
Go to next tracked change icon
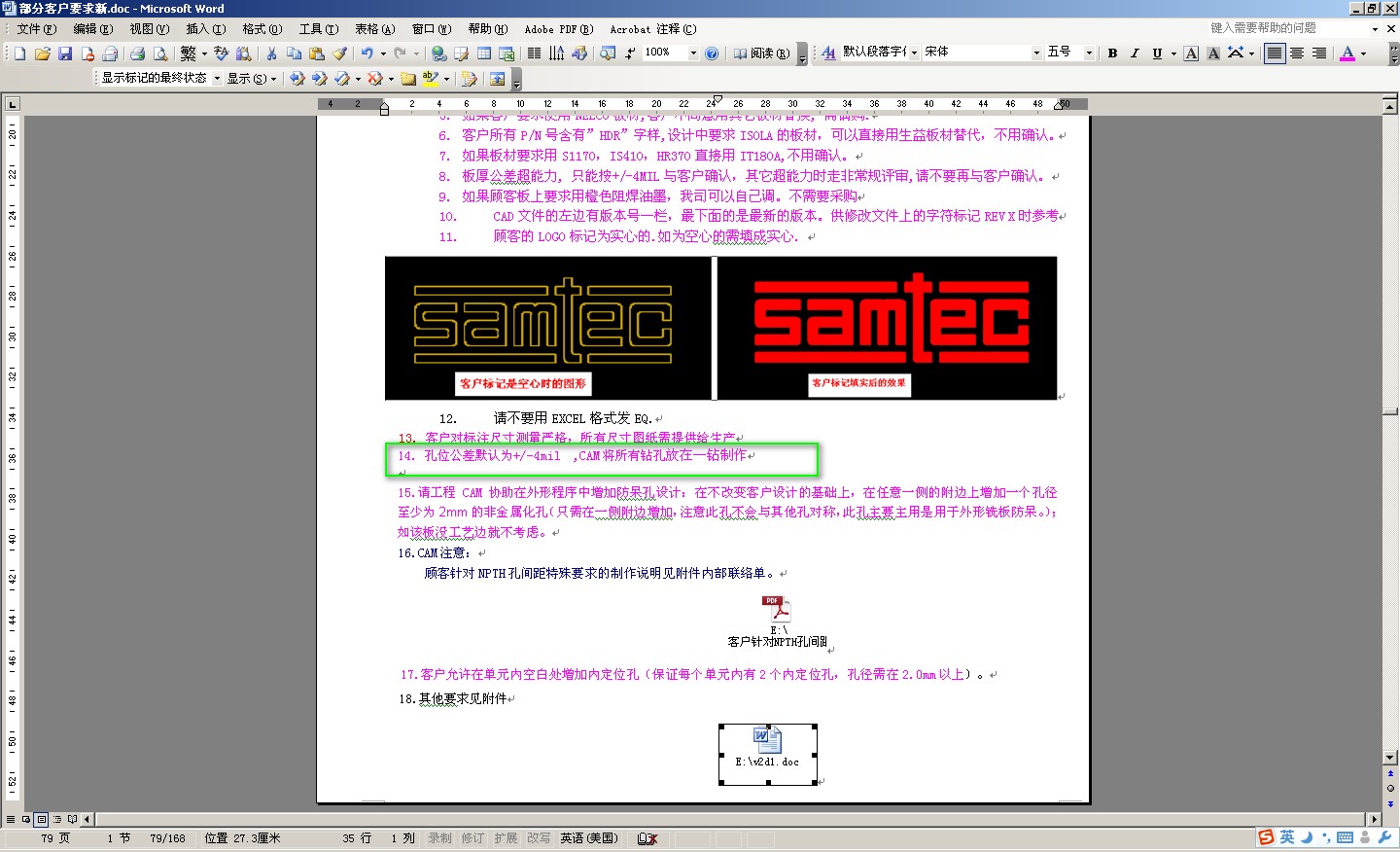tap(319, 79)
